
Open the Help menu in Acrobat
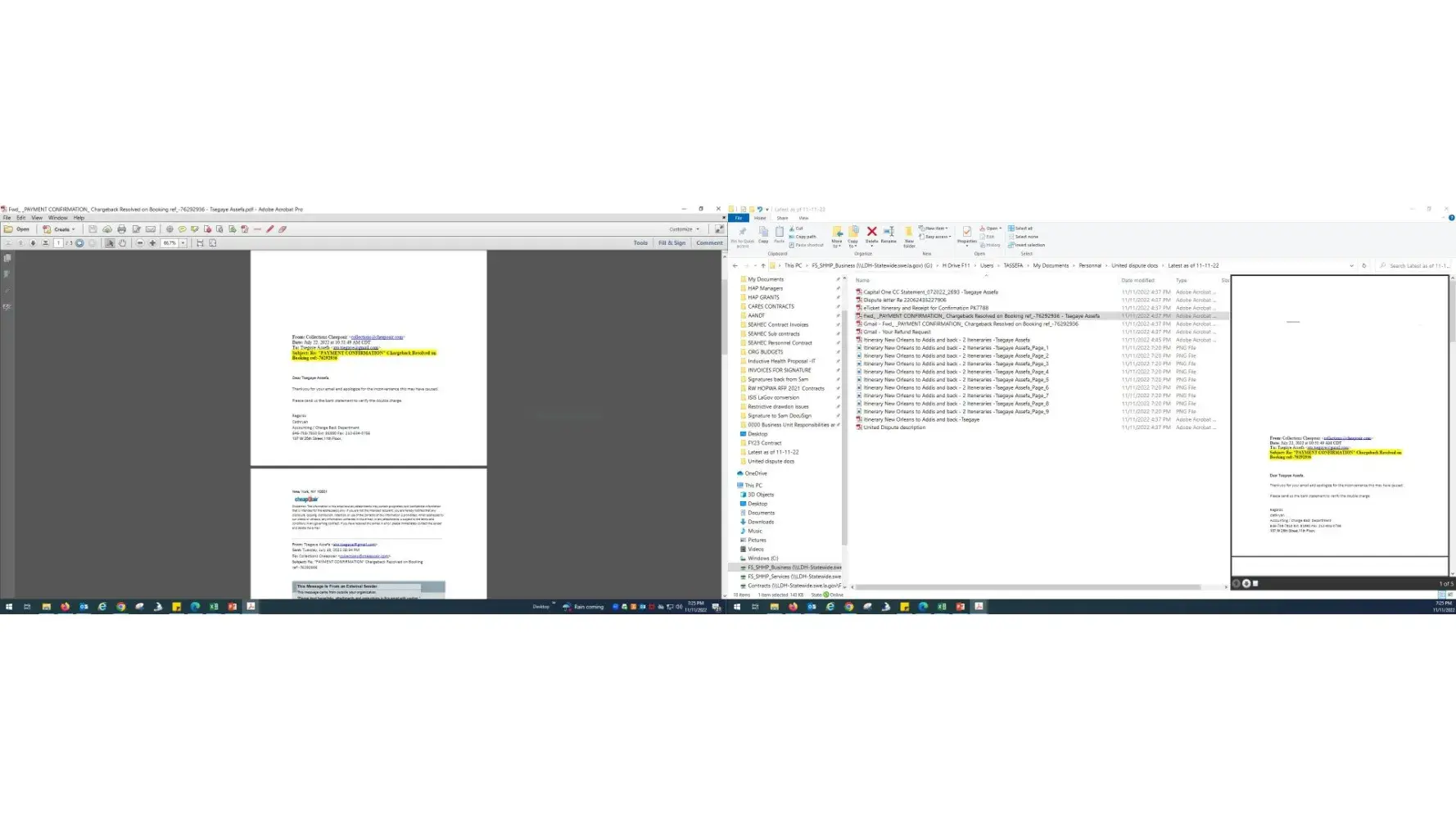79,218
